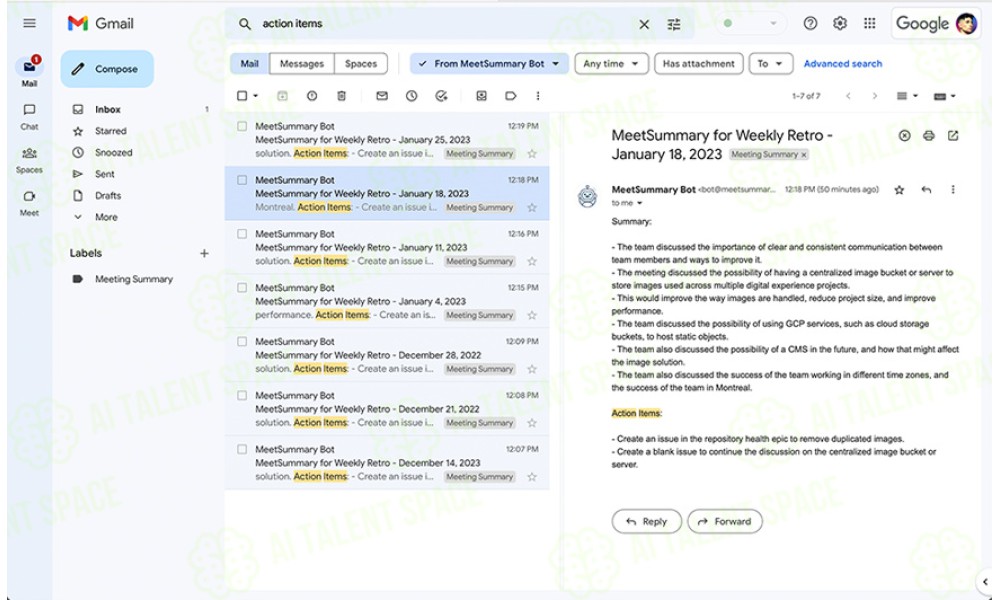Star the January 25, 2023 email row

tap(532, 154)
